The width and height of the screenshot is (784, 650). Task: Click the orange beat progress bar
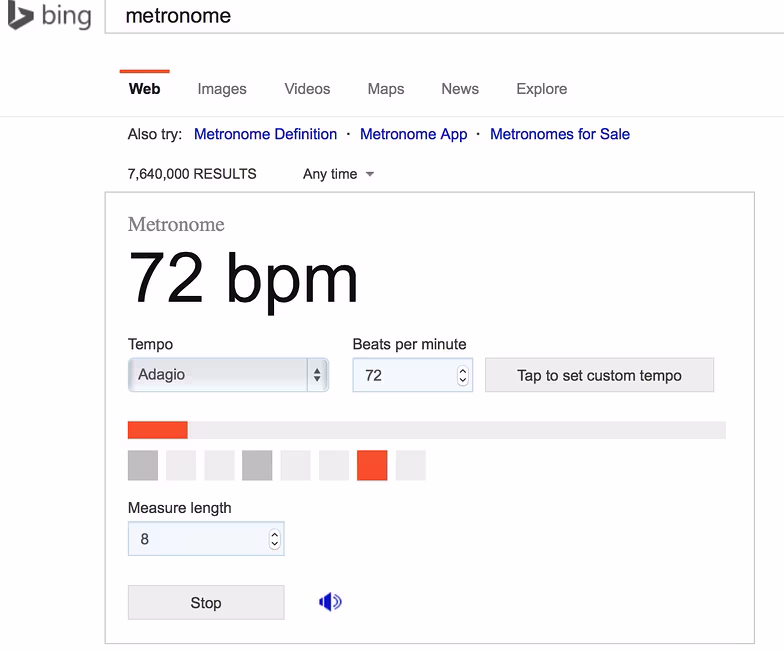coord(158,430)
